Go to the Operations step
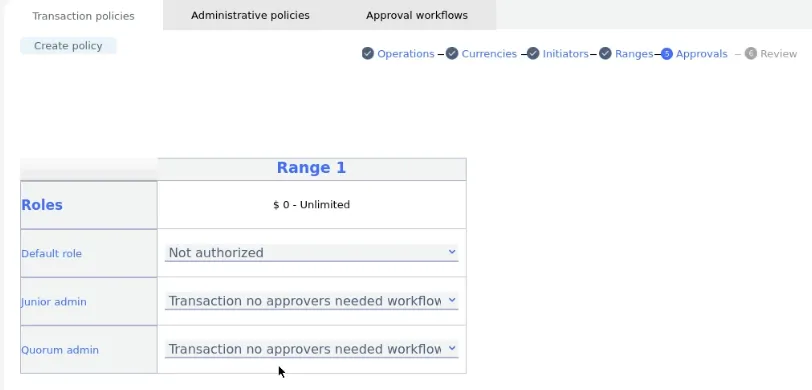The image size is (812, 390). tap(405, 54)
